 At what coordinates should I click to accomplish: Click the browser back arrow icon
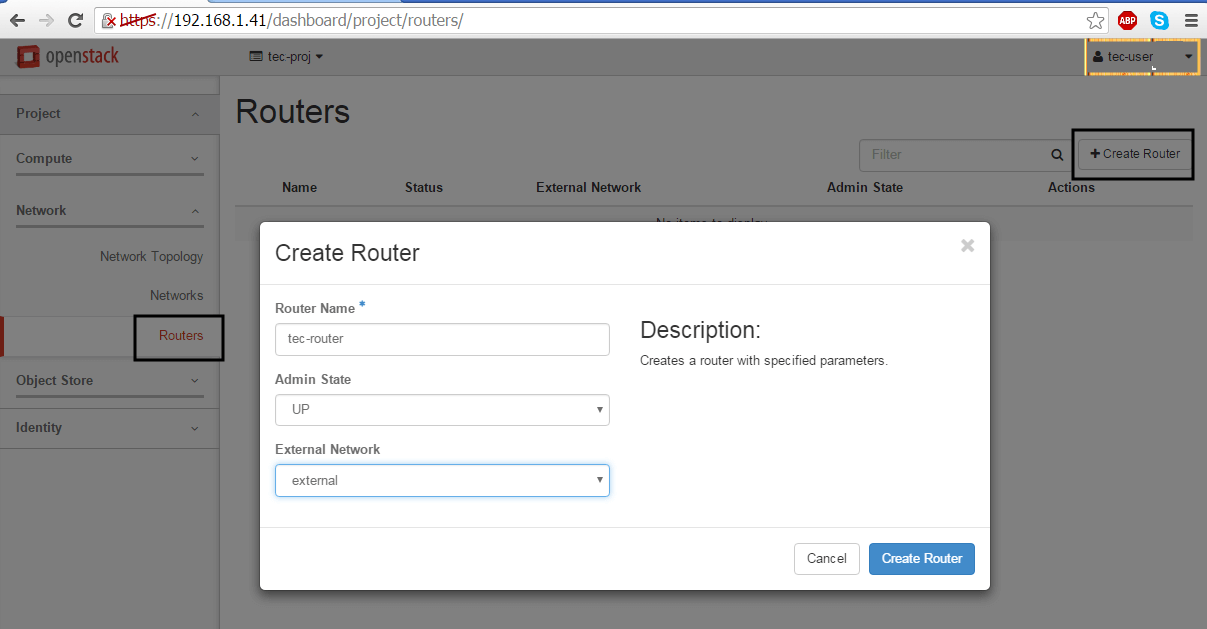tap(17, 20)
